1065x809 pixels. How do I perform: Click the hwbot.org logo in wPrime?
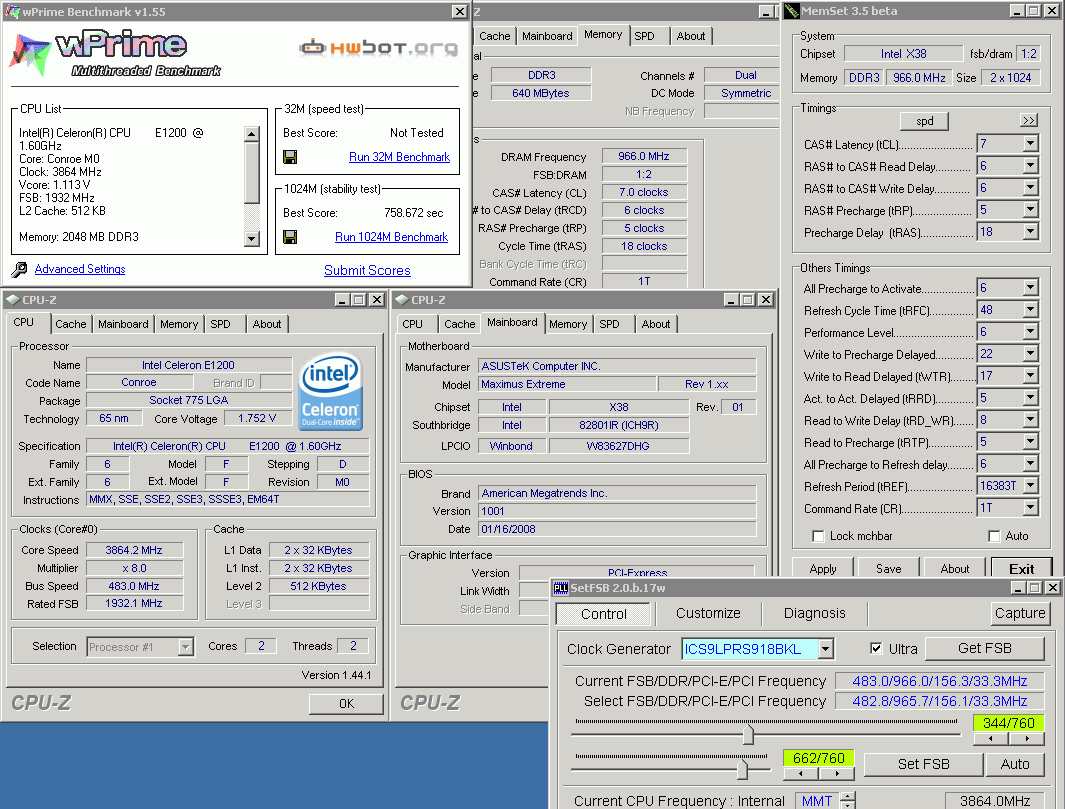click(x=379, y=47)
